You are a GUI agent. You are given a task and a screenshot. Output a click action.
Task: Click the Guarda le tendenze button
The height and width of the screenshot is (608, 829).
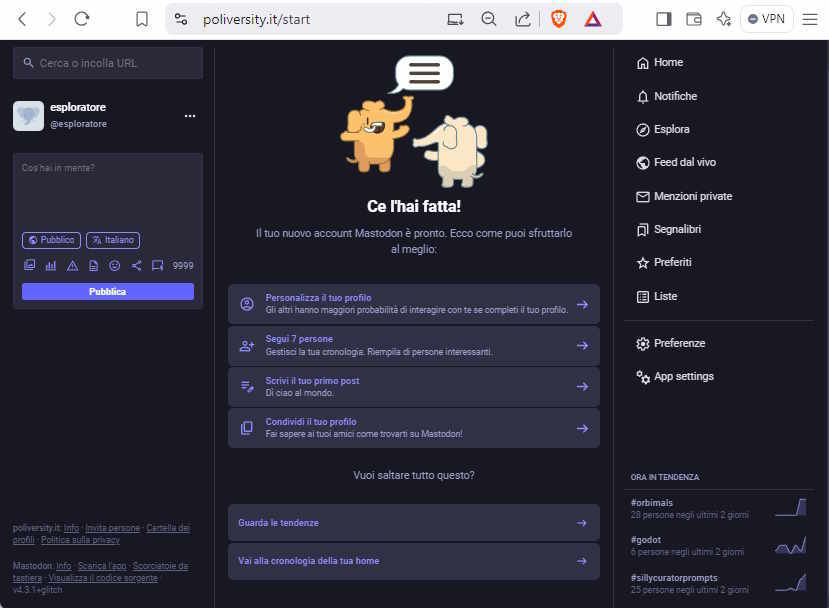414,522
